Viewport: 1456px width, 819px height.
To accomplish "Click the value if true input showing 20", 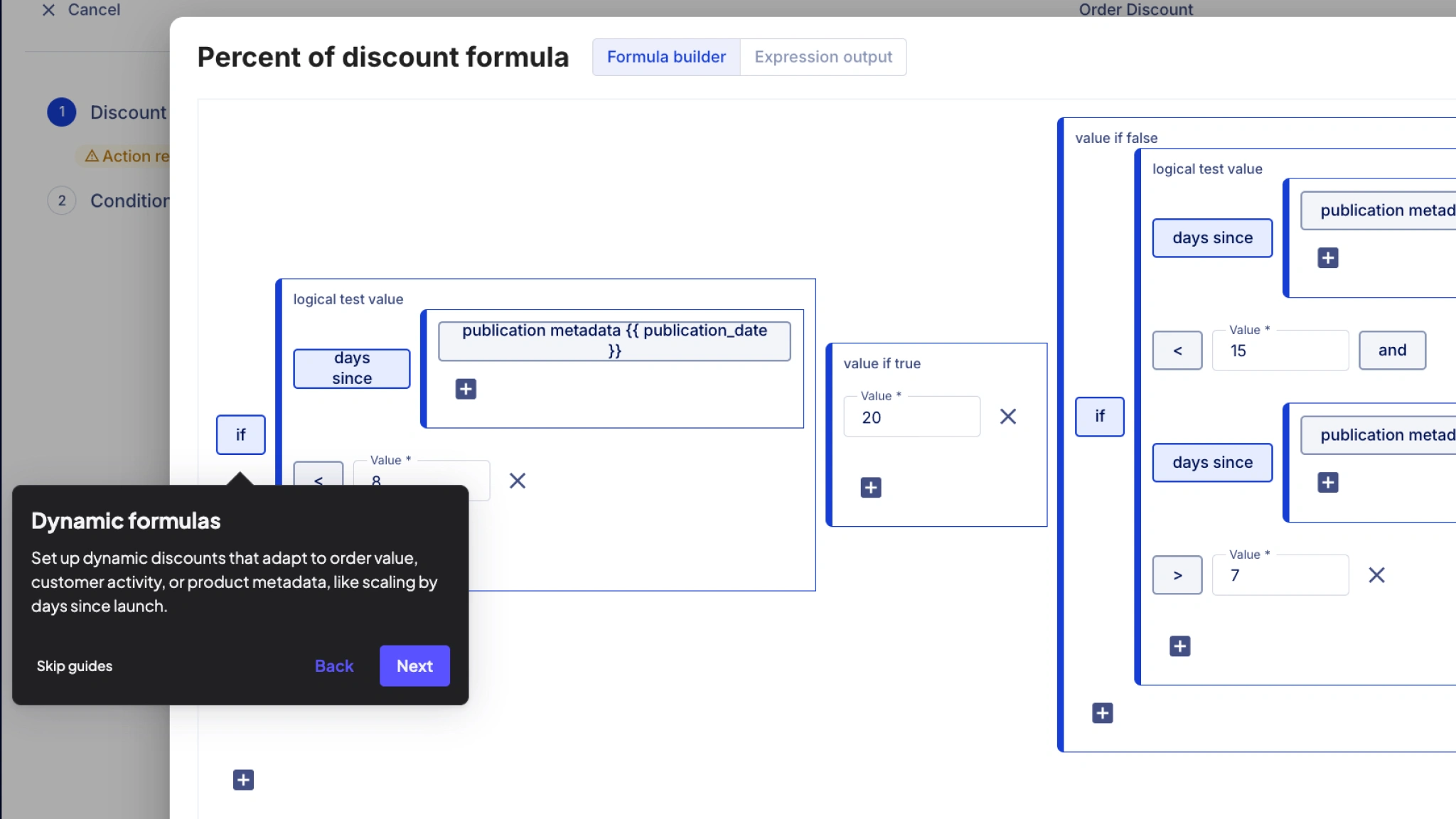I will (911, 417).
